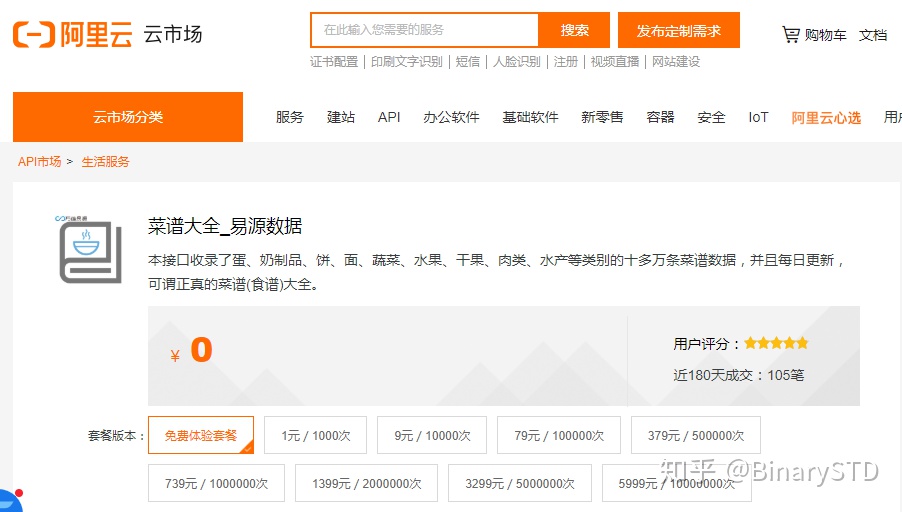This screenshot has height=512, width=902.
Task: Open the 服务 nav menu item
Action: pyautogui.click(x=289, y=117)
